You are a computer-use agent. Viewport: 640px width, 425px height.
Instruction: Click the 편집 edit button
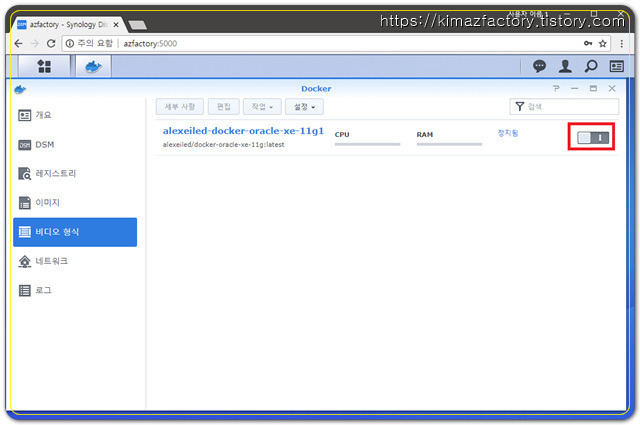[x=223, y=107]
